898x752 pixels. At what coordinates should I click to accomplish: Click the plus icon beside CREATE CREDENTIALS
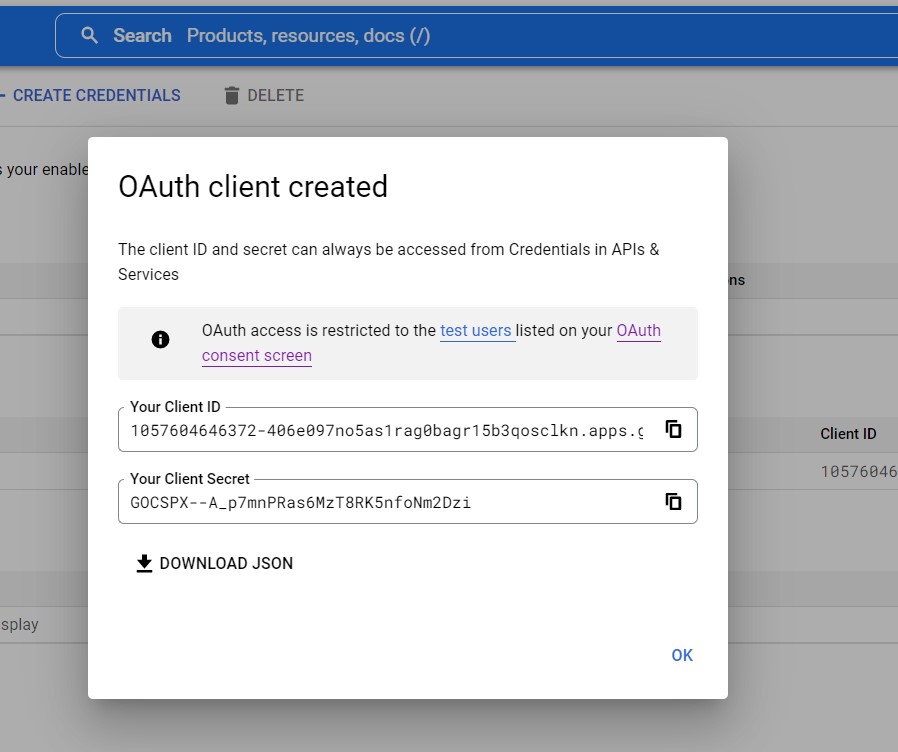3,95
